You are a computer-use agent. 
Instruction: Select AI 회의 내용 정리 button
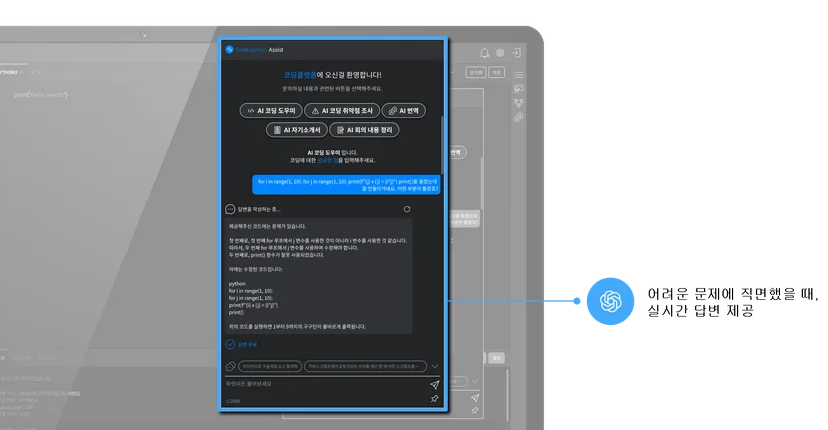(x=364, y=129)
